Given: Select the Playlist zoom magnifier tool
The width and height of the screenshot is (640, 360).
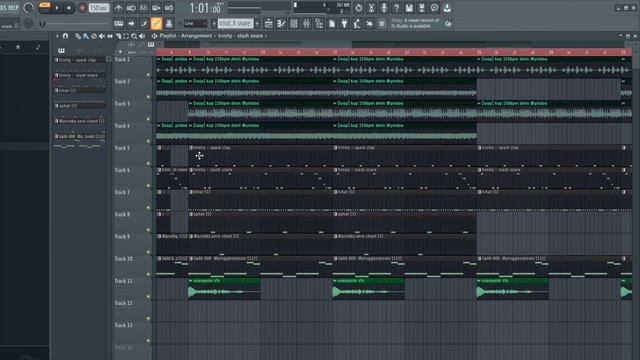Looking at the screenshot, I should tap(134, 36).
